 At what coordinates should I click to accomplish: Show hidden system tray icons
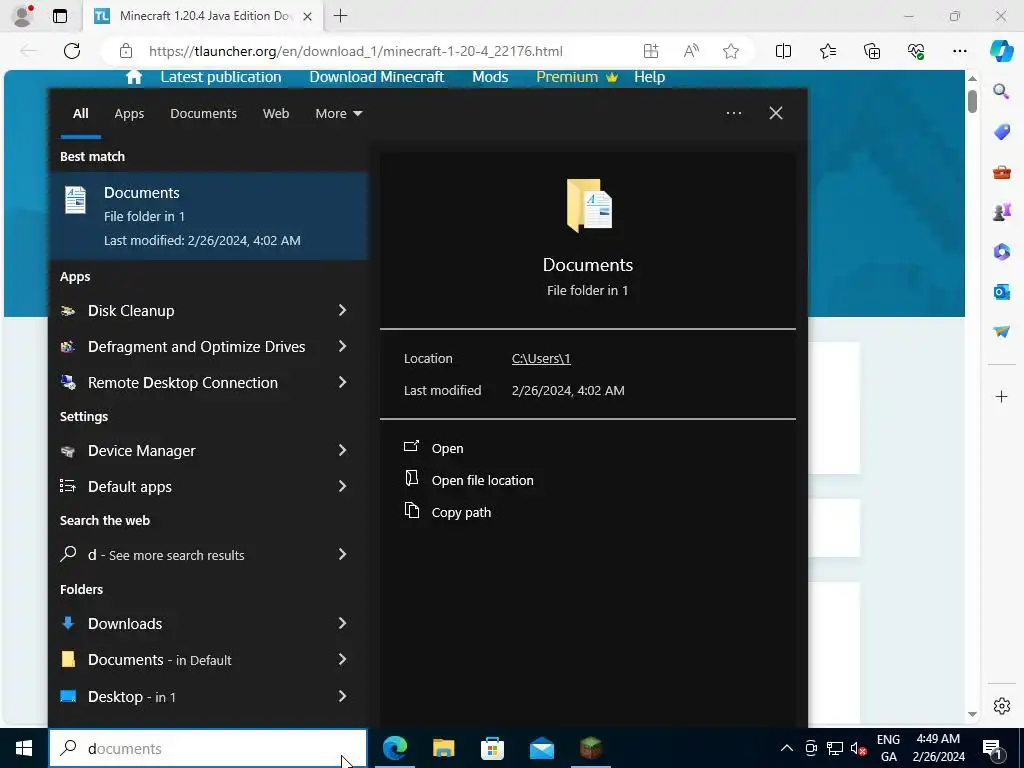[787, 748]
